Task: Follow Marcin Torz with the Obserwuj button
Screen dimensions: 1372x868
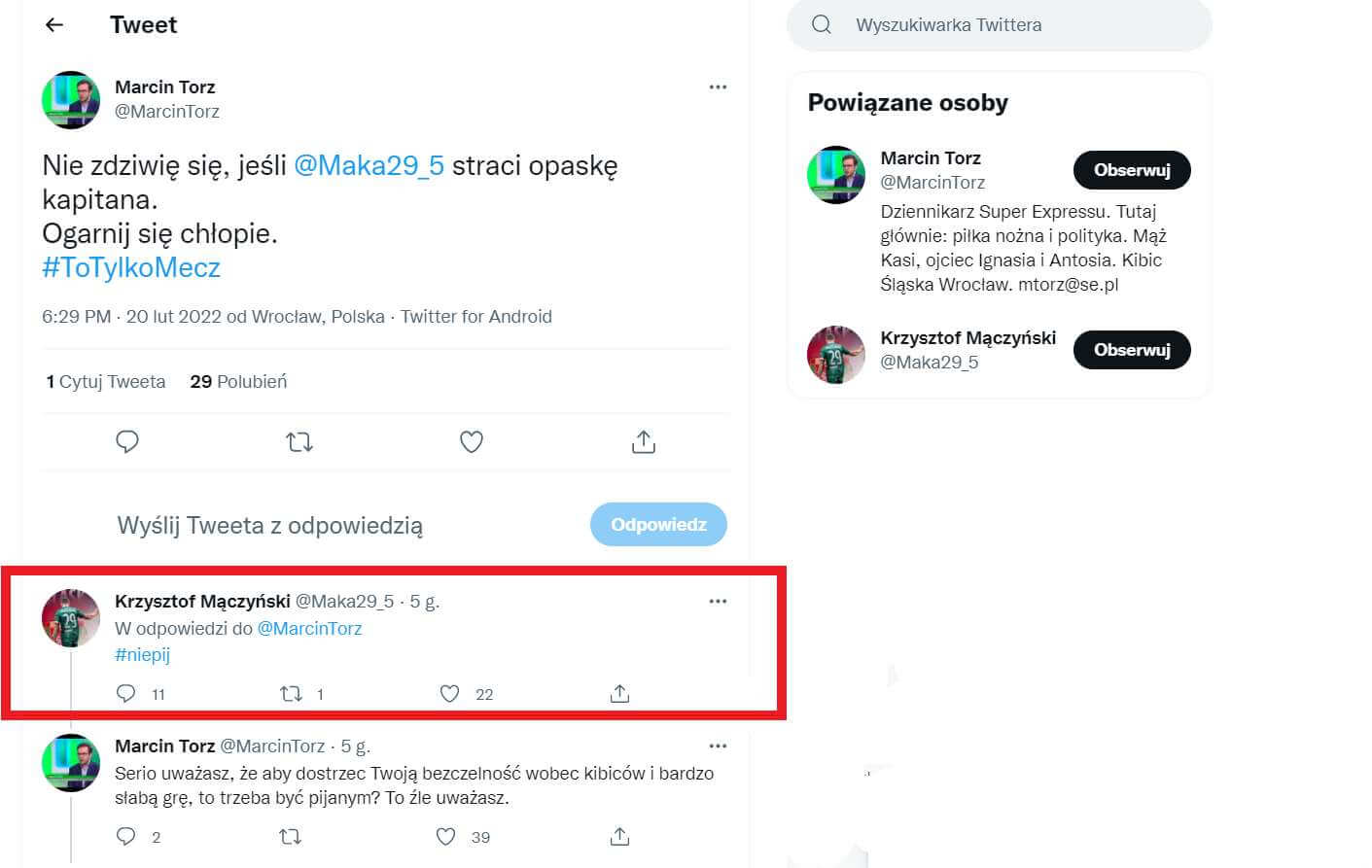Action: point(1131,169)
